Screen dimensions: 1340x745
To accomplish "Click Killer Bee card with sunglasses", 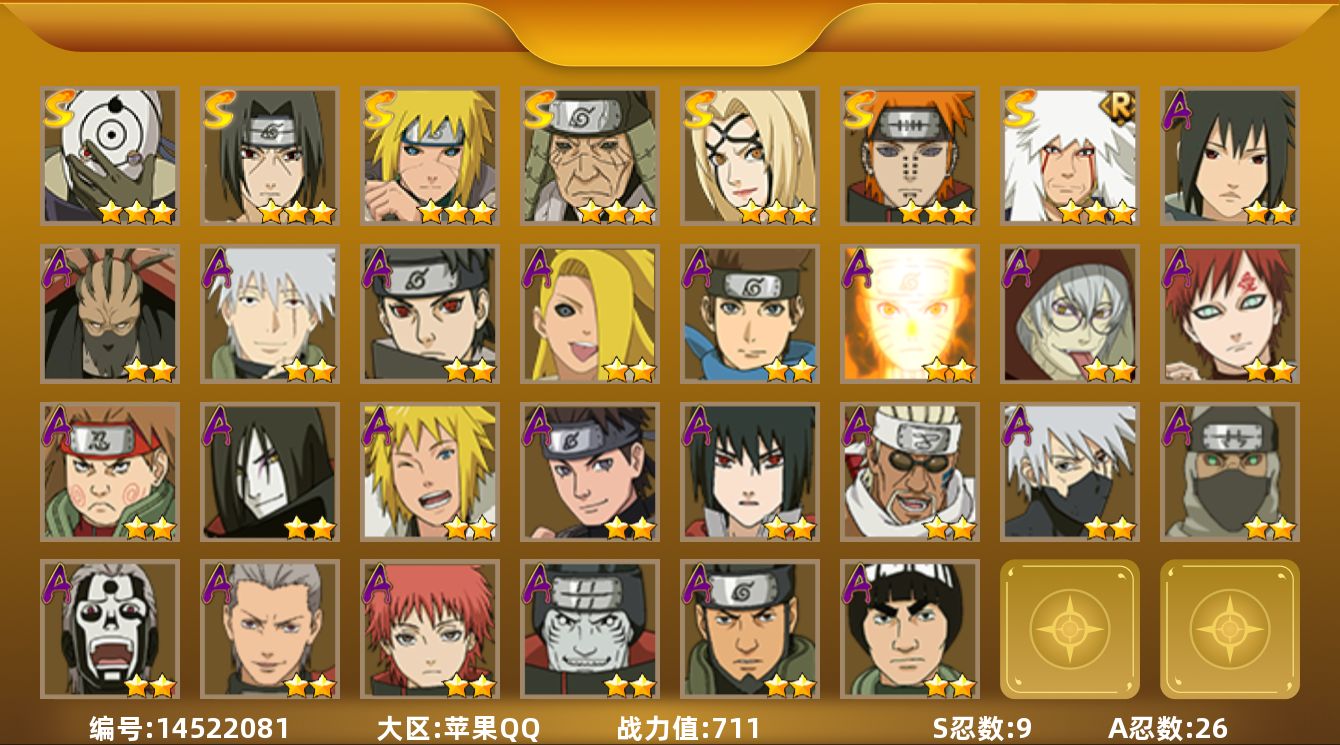I will 910,471.
